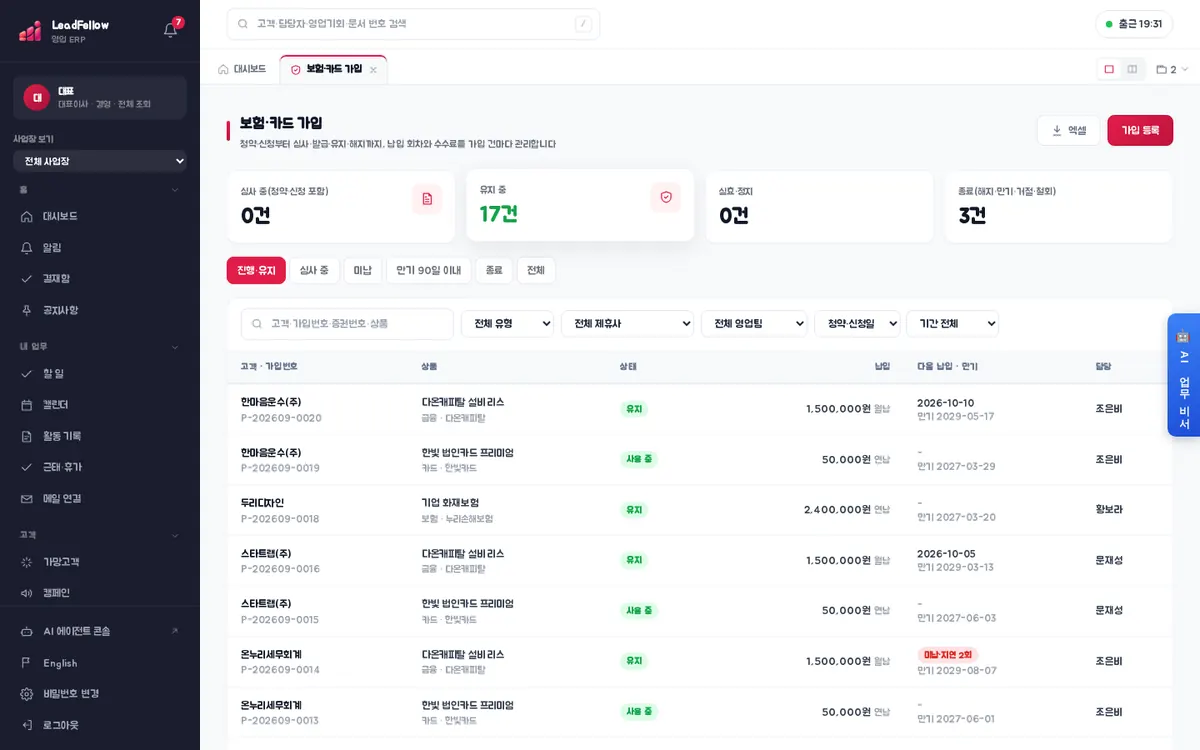Viewport: 1200px width, 750px height.
Task: Open the 전체 사업장 workplace dropdown
Action: [100, 161]
